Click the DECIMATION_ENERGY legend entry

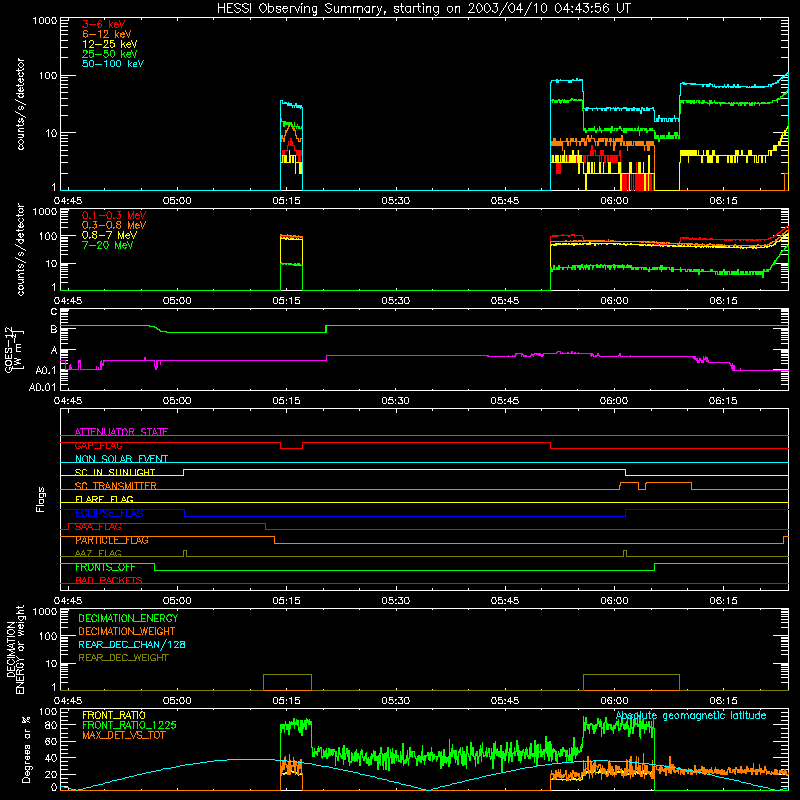point(128,618)
